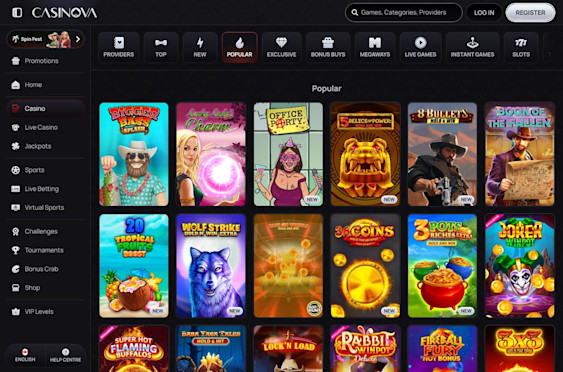563x372 pixels.
Task: Click the Sports ball icon
Action: tap(15, 170)
